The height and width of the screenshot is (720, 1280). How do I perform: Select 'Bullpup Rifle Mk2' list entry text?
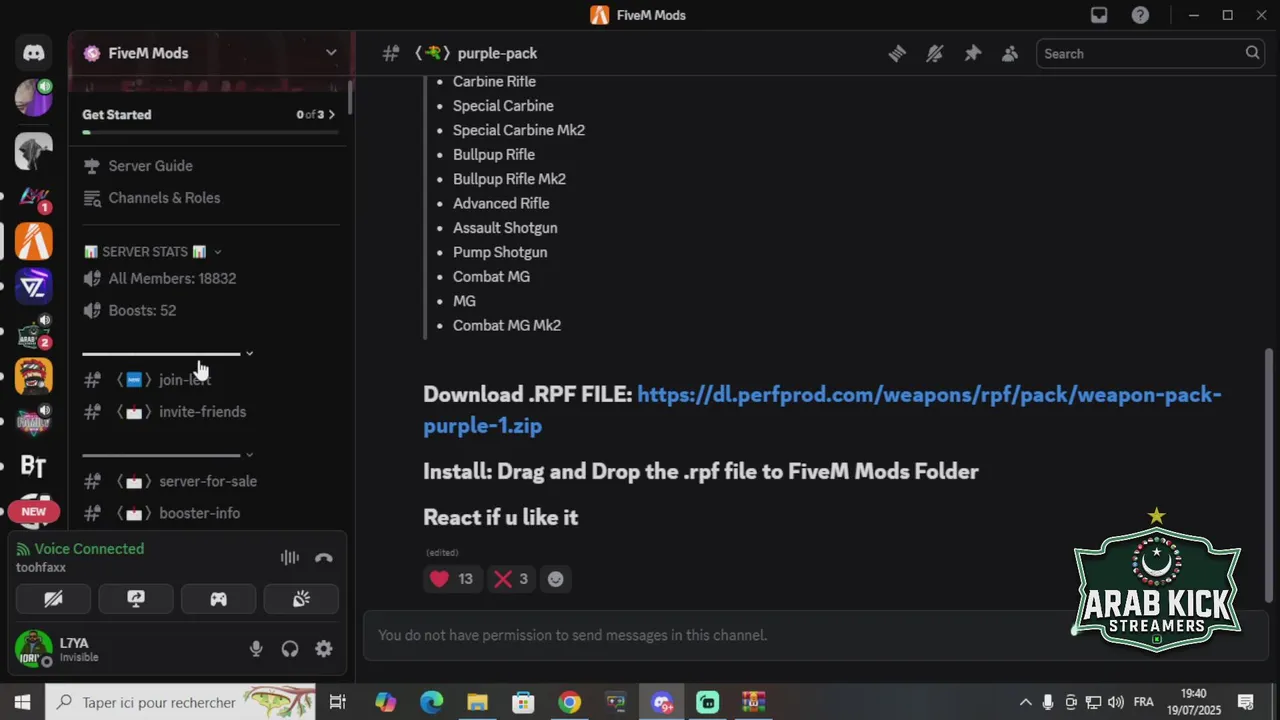509,179
